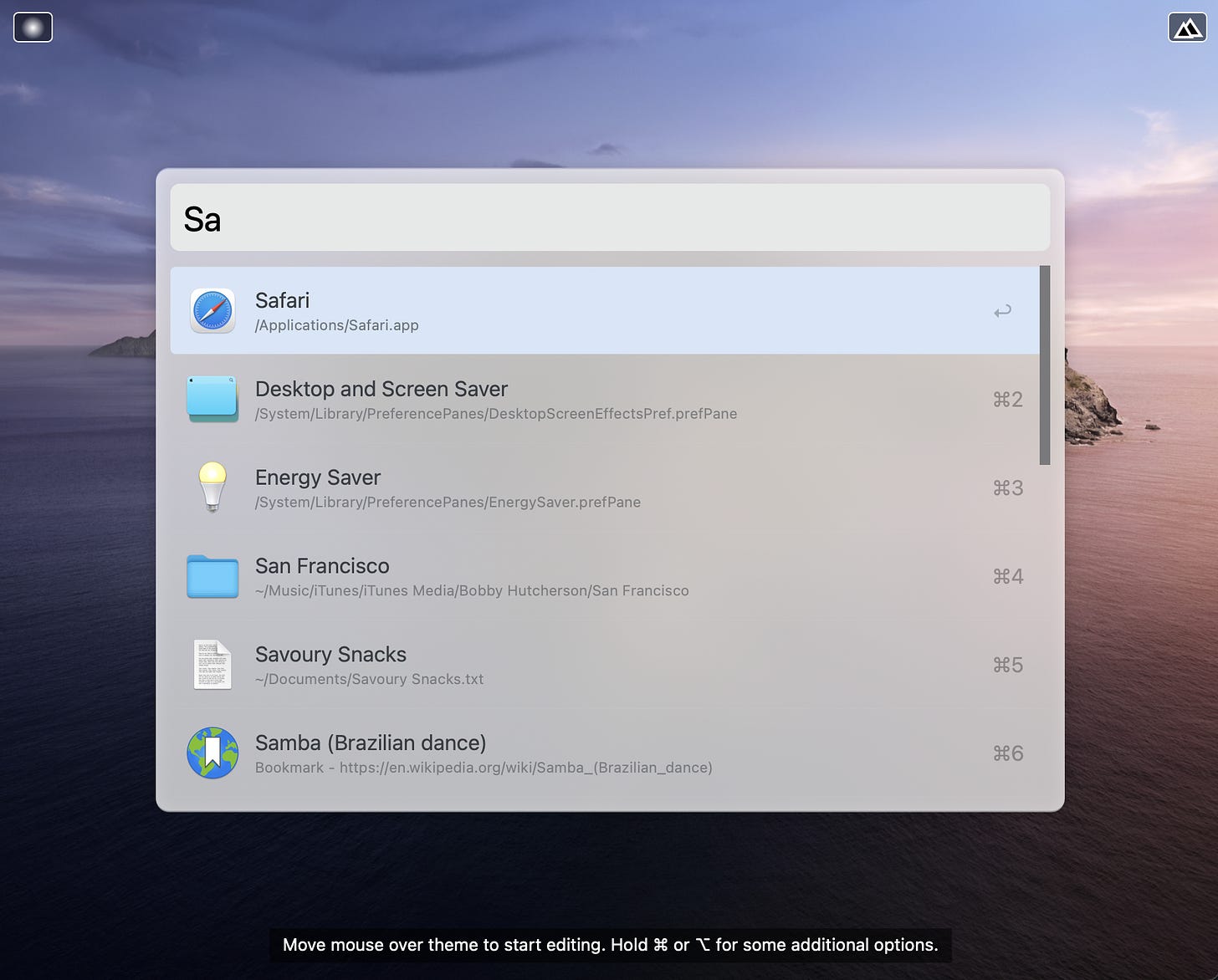Click the 'Move mouse over theme' hint text
Viewport: 1218px width, 980px height.
click(610, 945)
